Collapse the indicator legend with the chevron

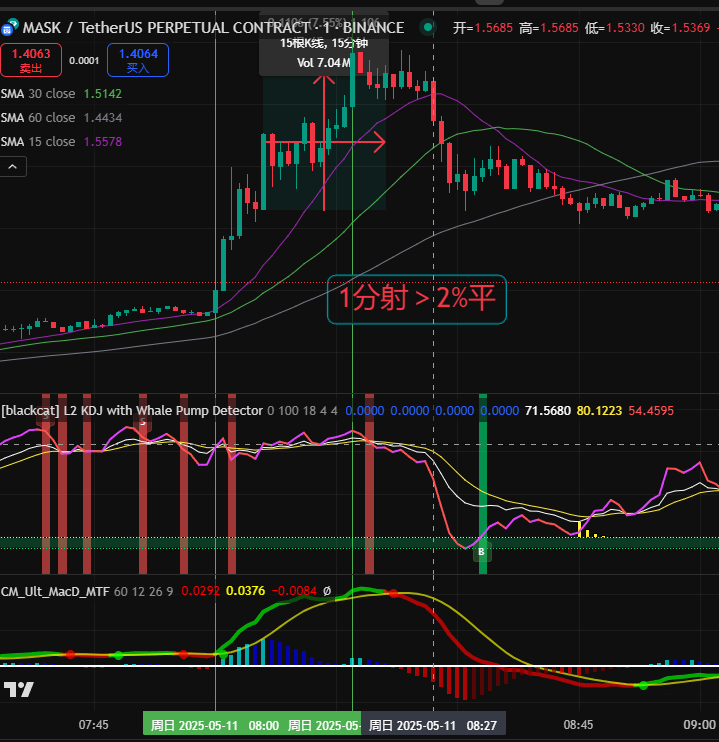coord(13,167)
